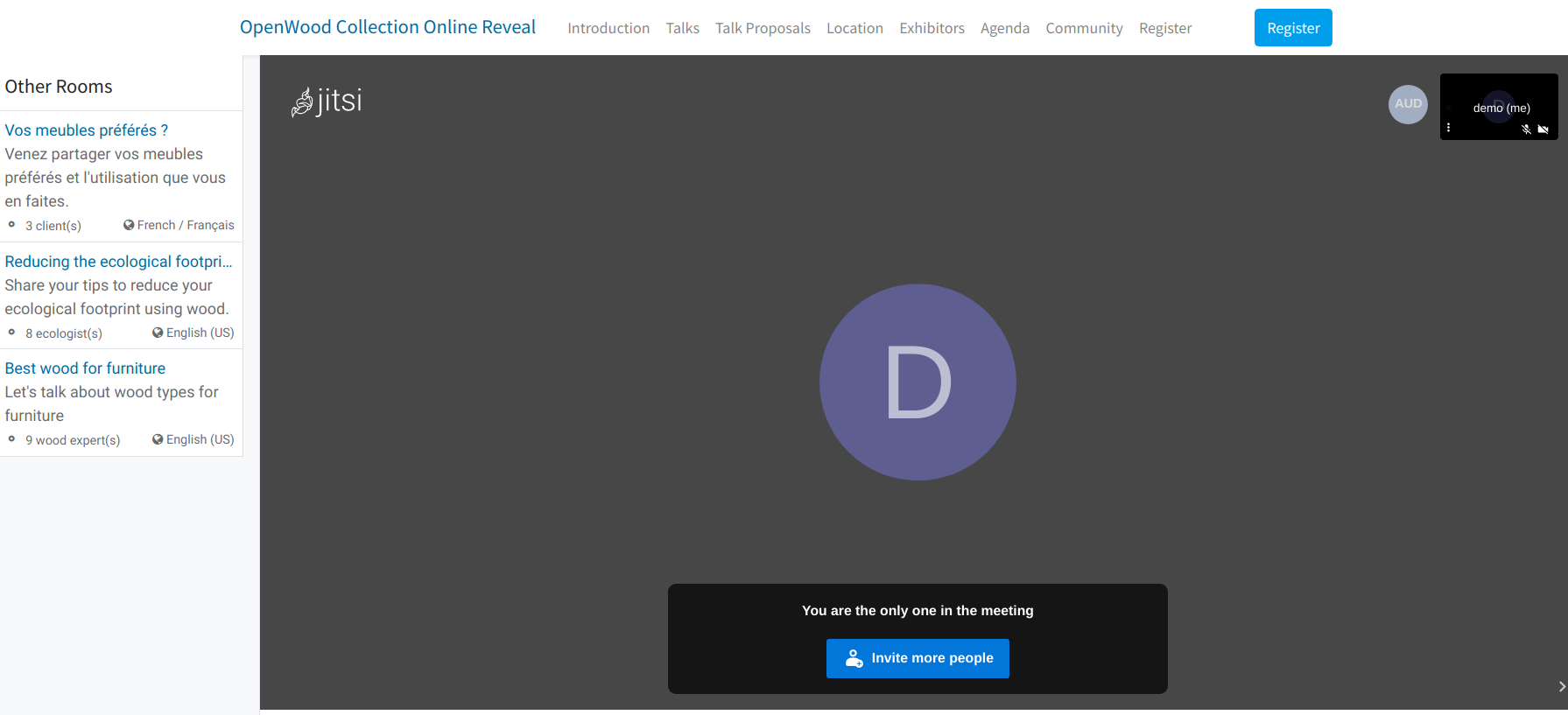The height and width of the screenshot is (715, 1568).
Task: Open the Talks menu item
Action: [x=682, y=28]
